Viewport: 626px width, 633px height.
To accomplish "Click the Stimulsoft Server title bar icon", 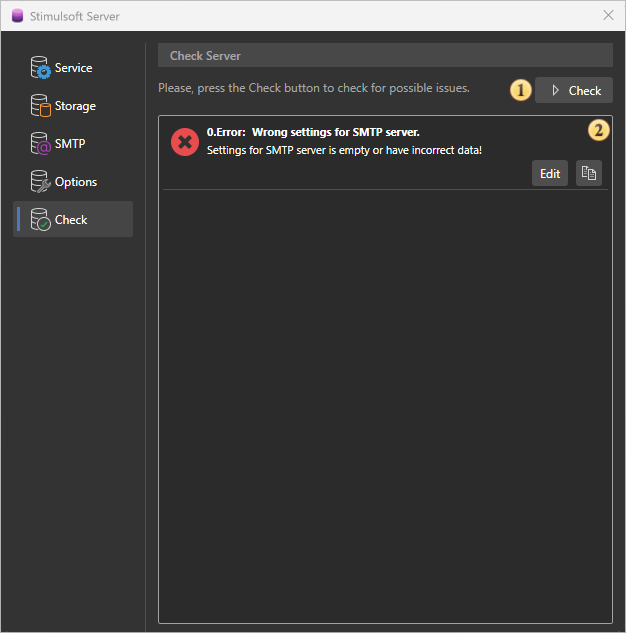I will pyautogui.click(x=16, y=16).
